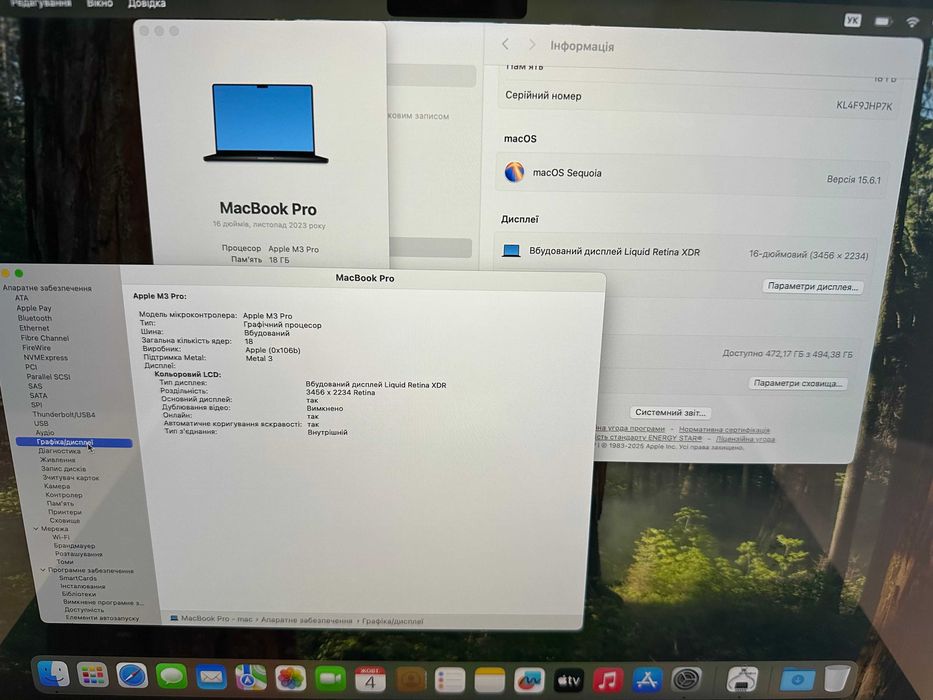Click Wi-Fi icon in menu bar
The width and height of the screenshot is (933, 700).
click(912, 22)
